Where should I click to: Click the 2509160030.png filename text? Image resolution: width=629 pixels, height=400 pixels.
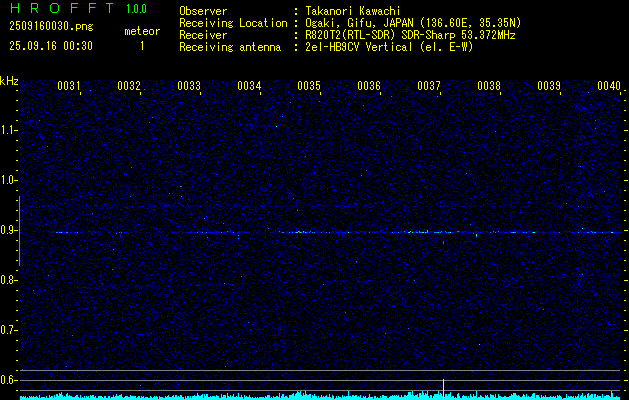[51, 27]
